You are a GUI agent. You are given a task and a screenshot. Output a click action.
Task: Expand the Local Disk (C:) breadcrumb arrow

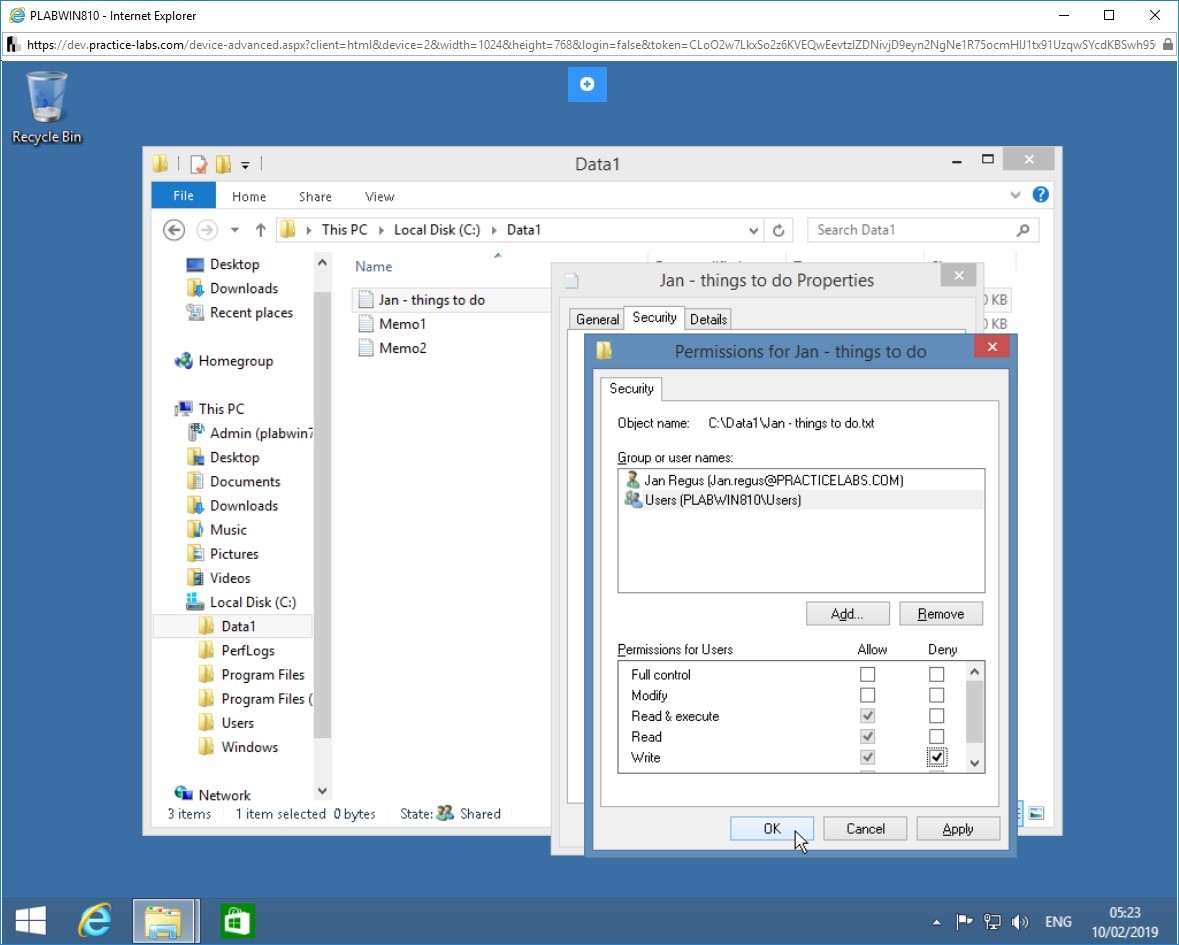point(494,230)
